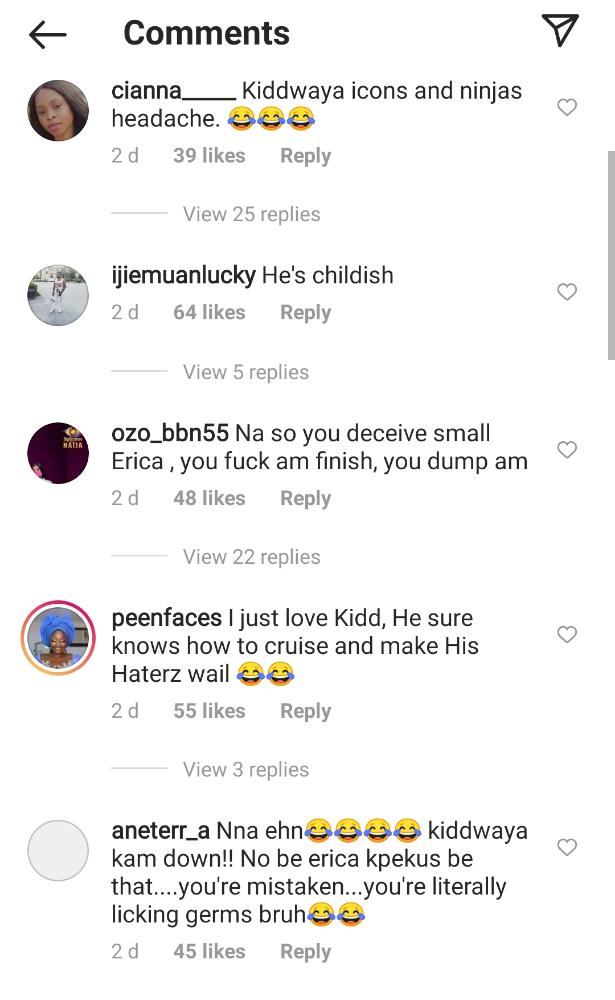Expand View 22 replies
The width and height of the screenshot is (615, 1000).
pyautogui.click(x=251, y=557)
